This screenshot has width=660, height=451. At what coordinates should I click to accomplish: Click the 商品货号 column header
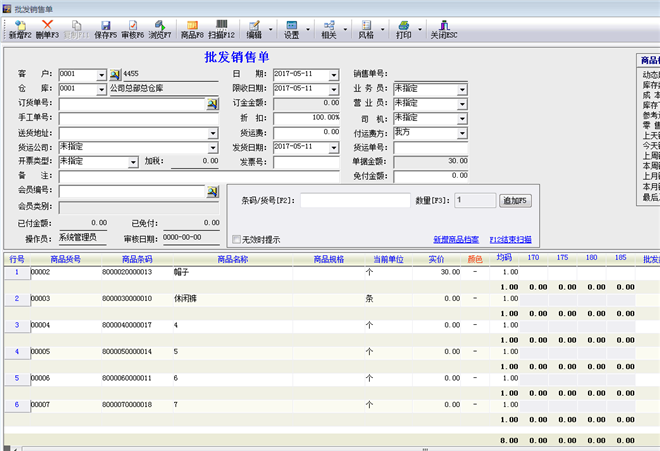coord(66,259)
